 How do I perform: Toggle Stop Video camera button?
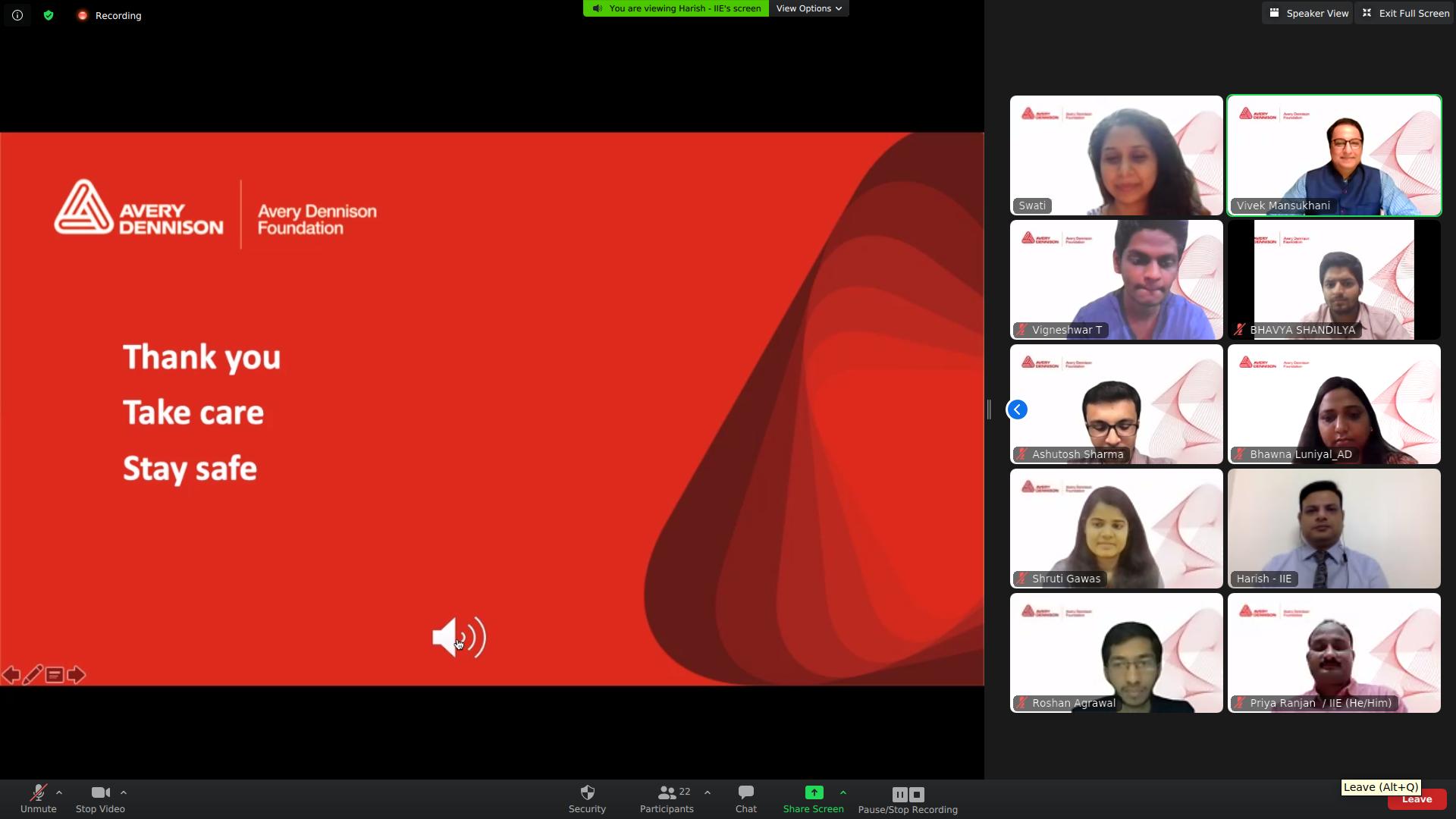pyautogui.click(x=100, y=799)
